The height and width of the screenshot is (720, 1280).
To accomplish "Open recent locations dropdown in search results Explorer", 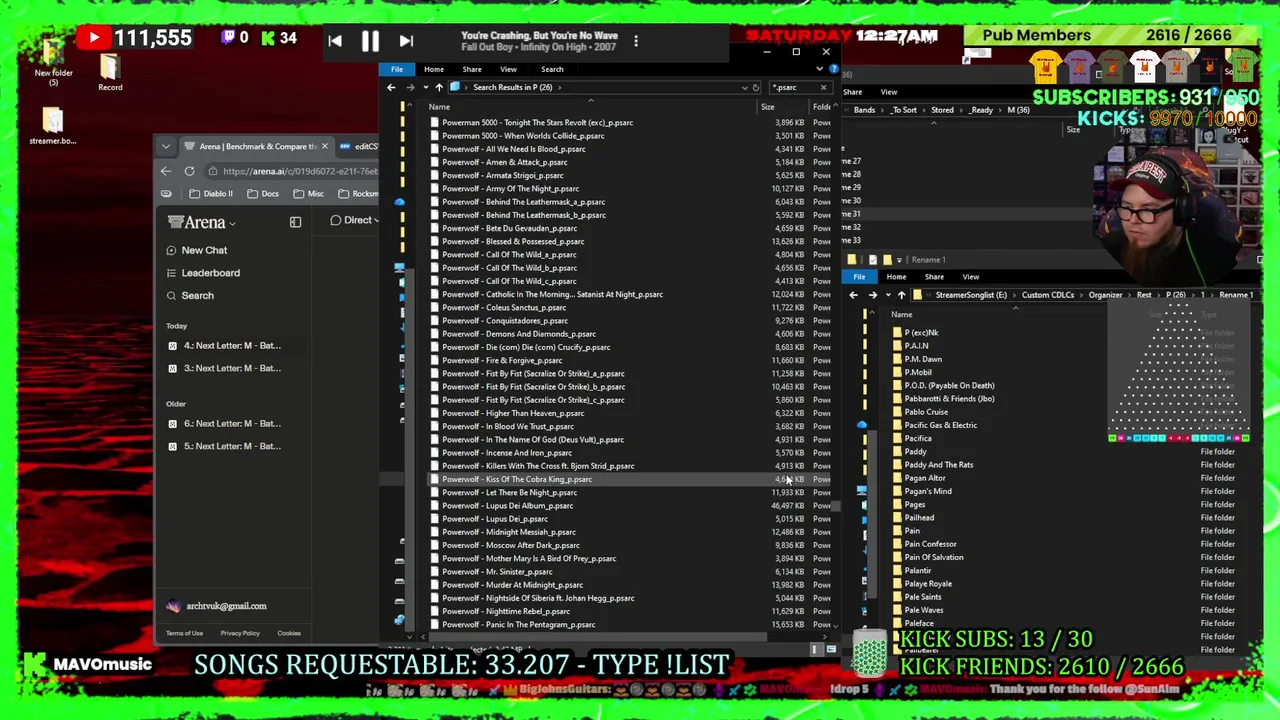I will 425,87.
